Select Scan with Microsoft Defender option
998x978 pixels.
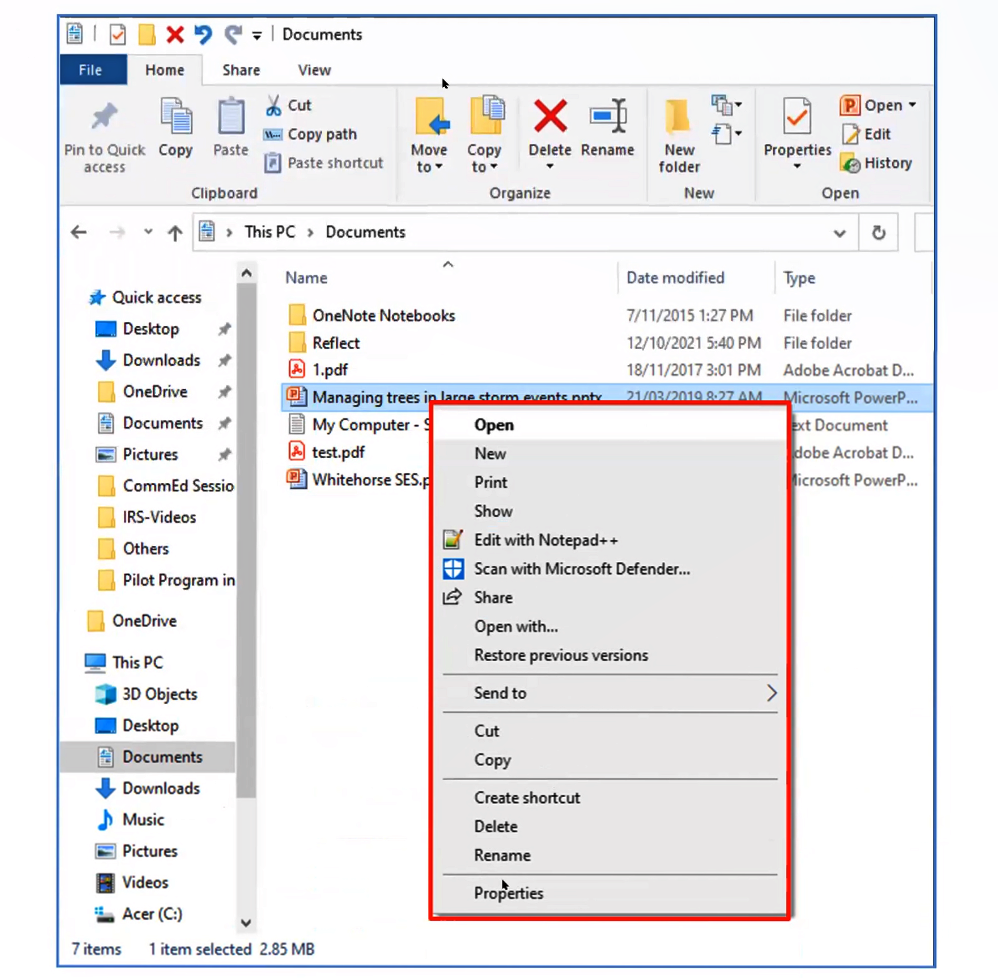click(581, 569)
